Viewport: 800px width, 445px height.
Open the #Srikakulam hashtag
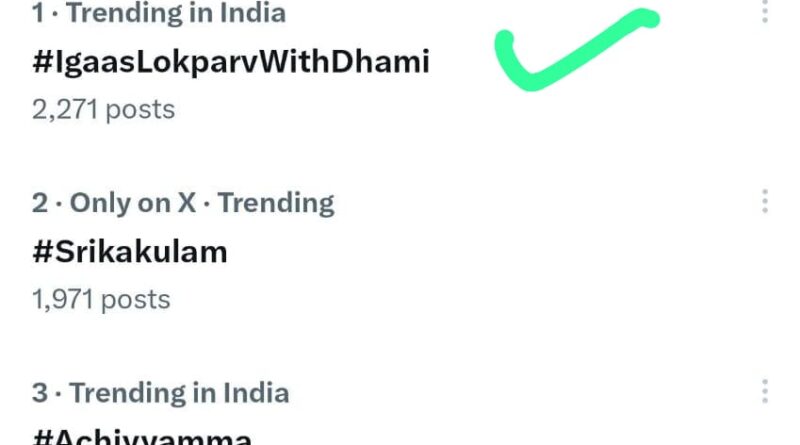tap(130, 252)
